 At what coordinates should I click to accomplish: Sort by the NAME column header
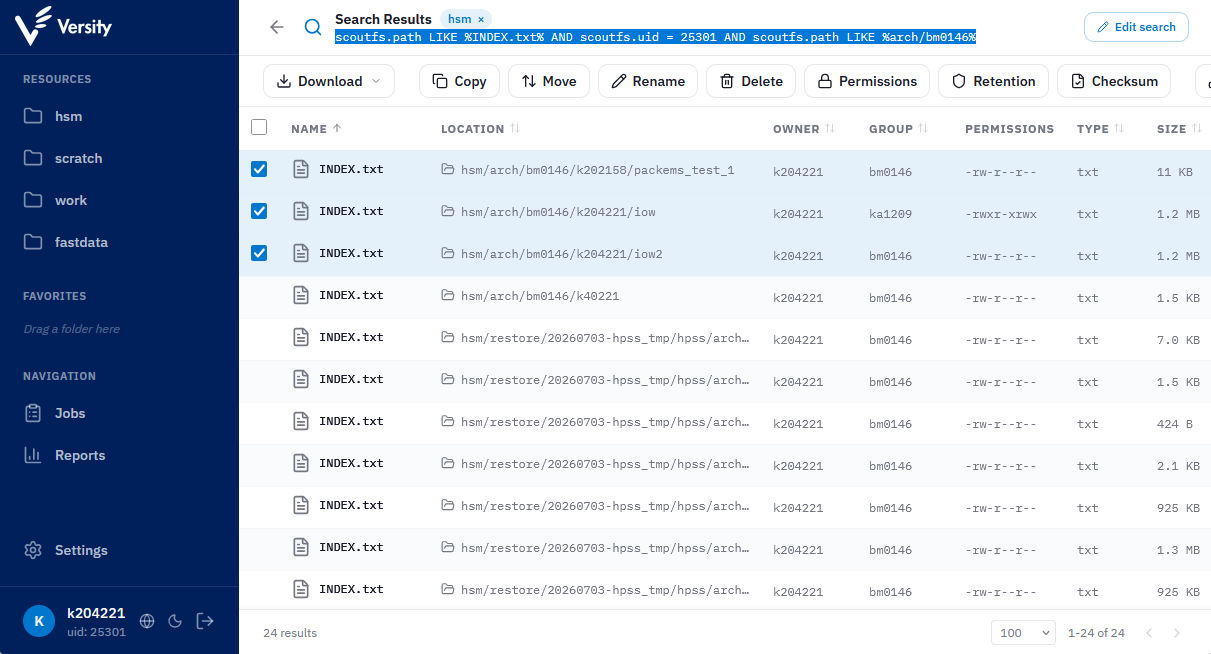pyautogui.click(x=315, y=129)
